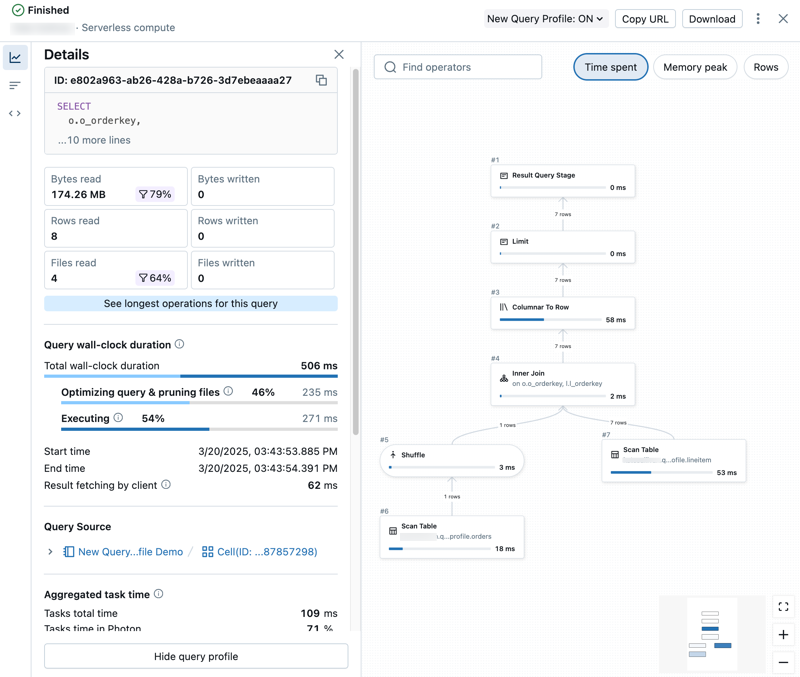Keep Time spent view selected
800x677 pixels.
point(610,67)
